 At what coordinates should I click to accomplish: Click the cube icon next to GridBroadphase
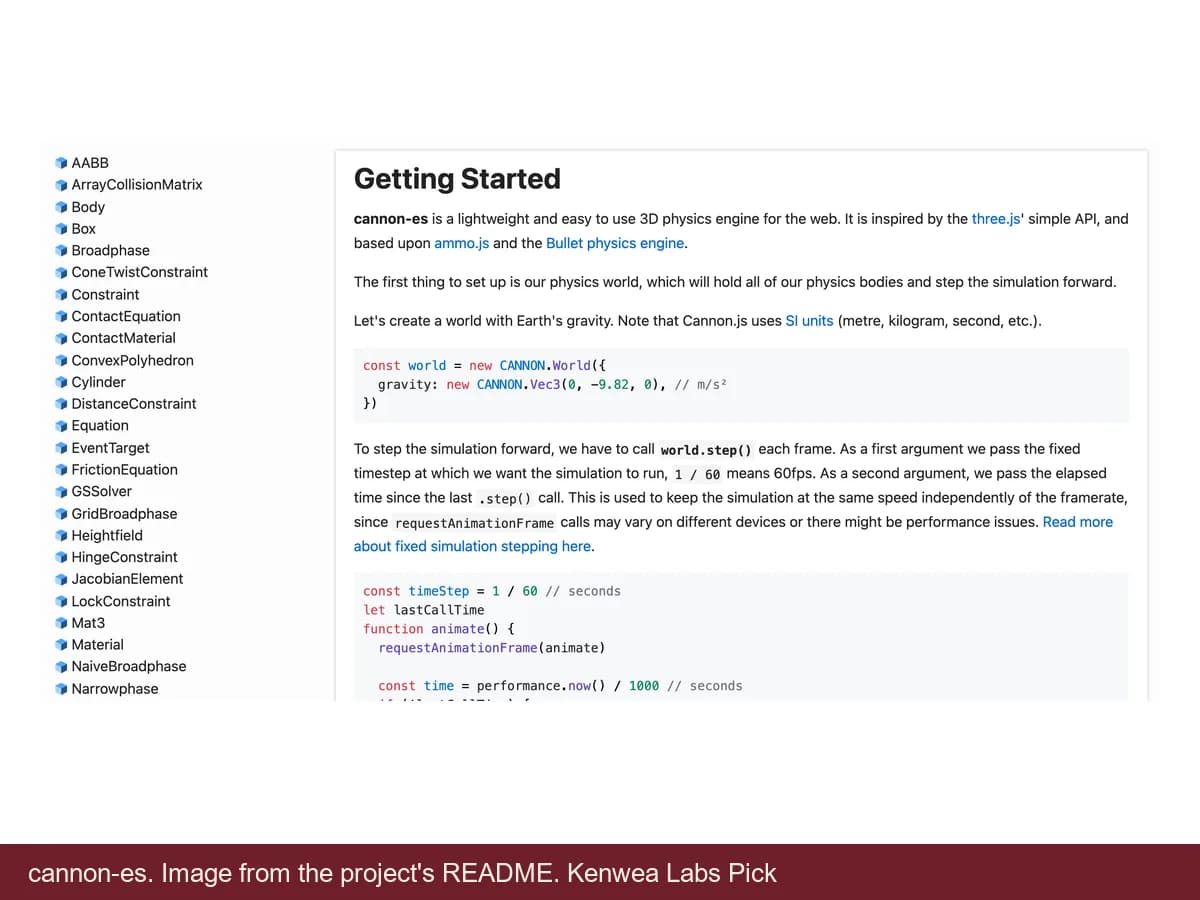tap(62, 514)
